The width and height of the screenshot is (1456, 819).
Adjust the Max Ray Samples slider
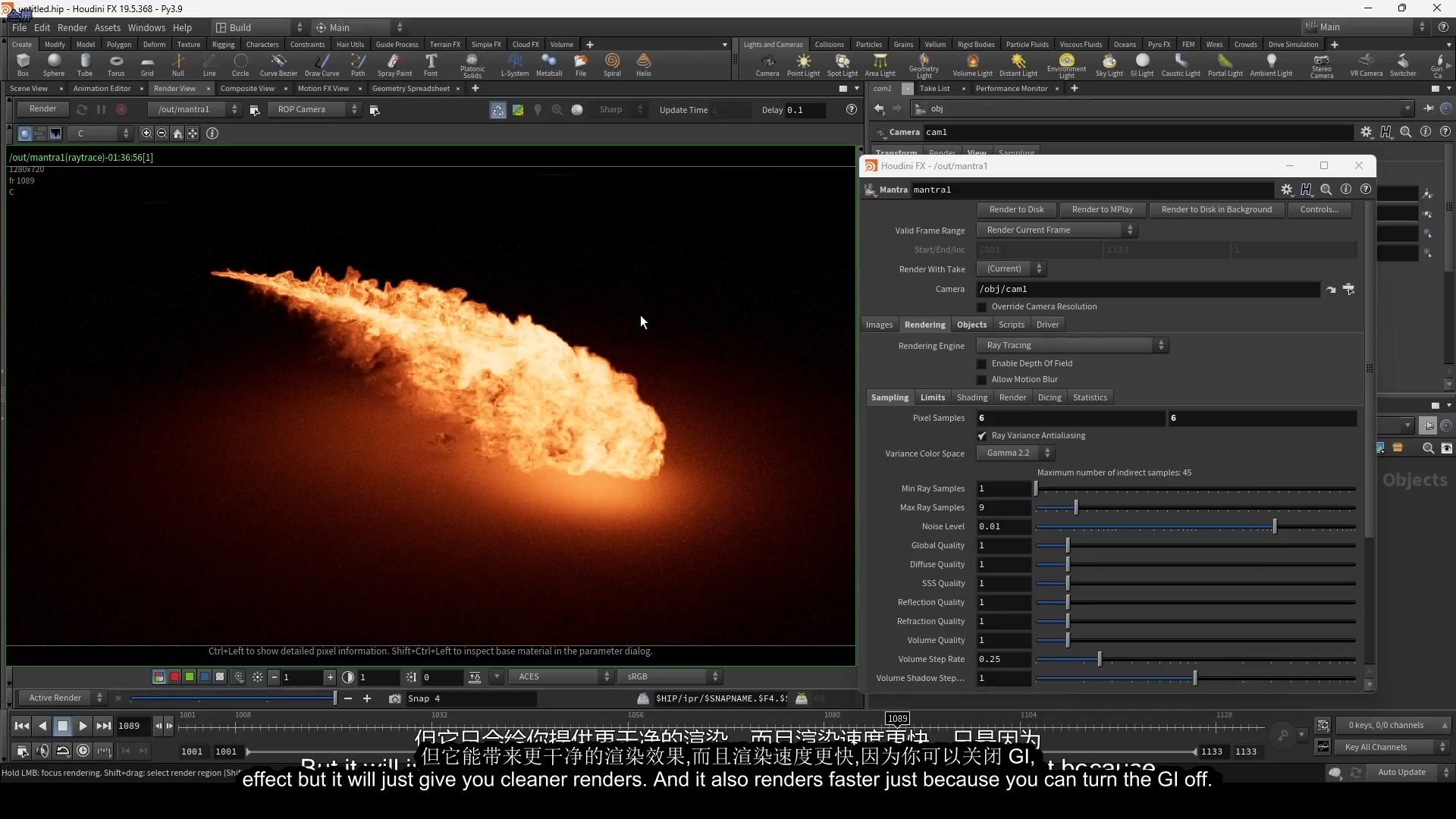coord(1195,507)
